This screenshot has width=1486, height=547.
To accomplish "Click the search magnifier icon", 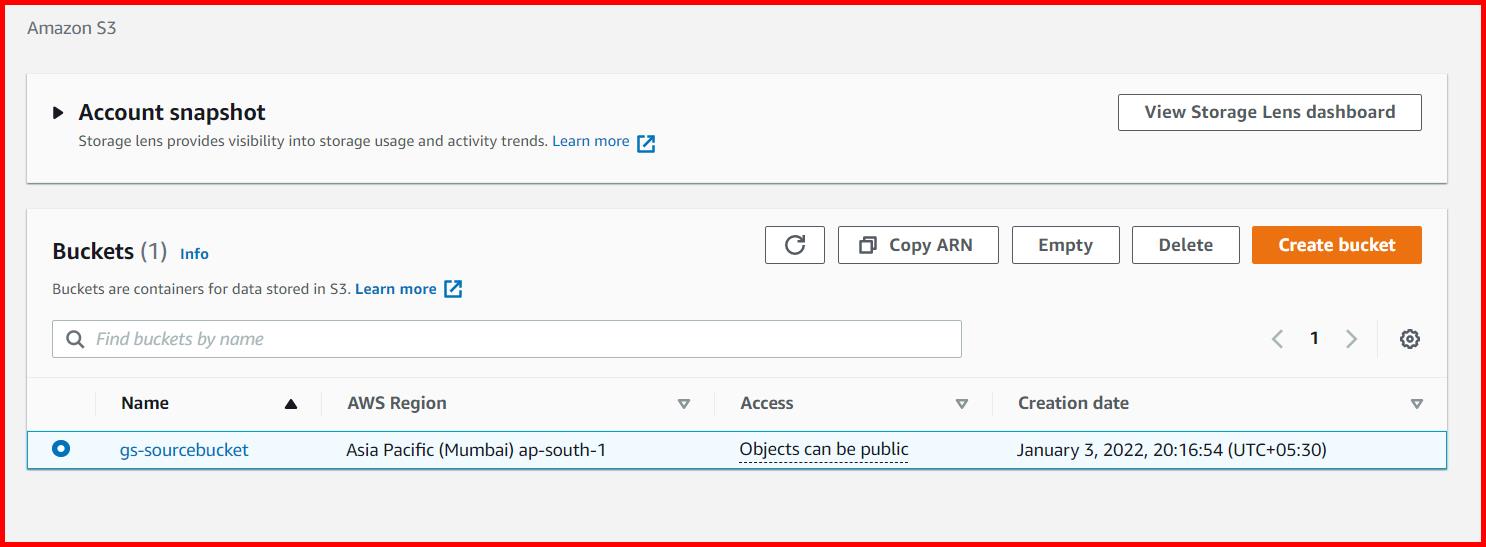I will click(x=75, y=339).
